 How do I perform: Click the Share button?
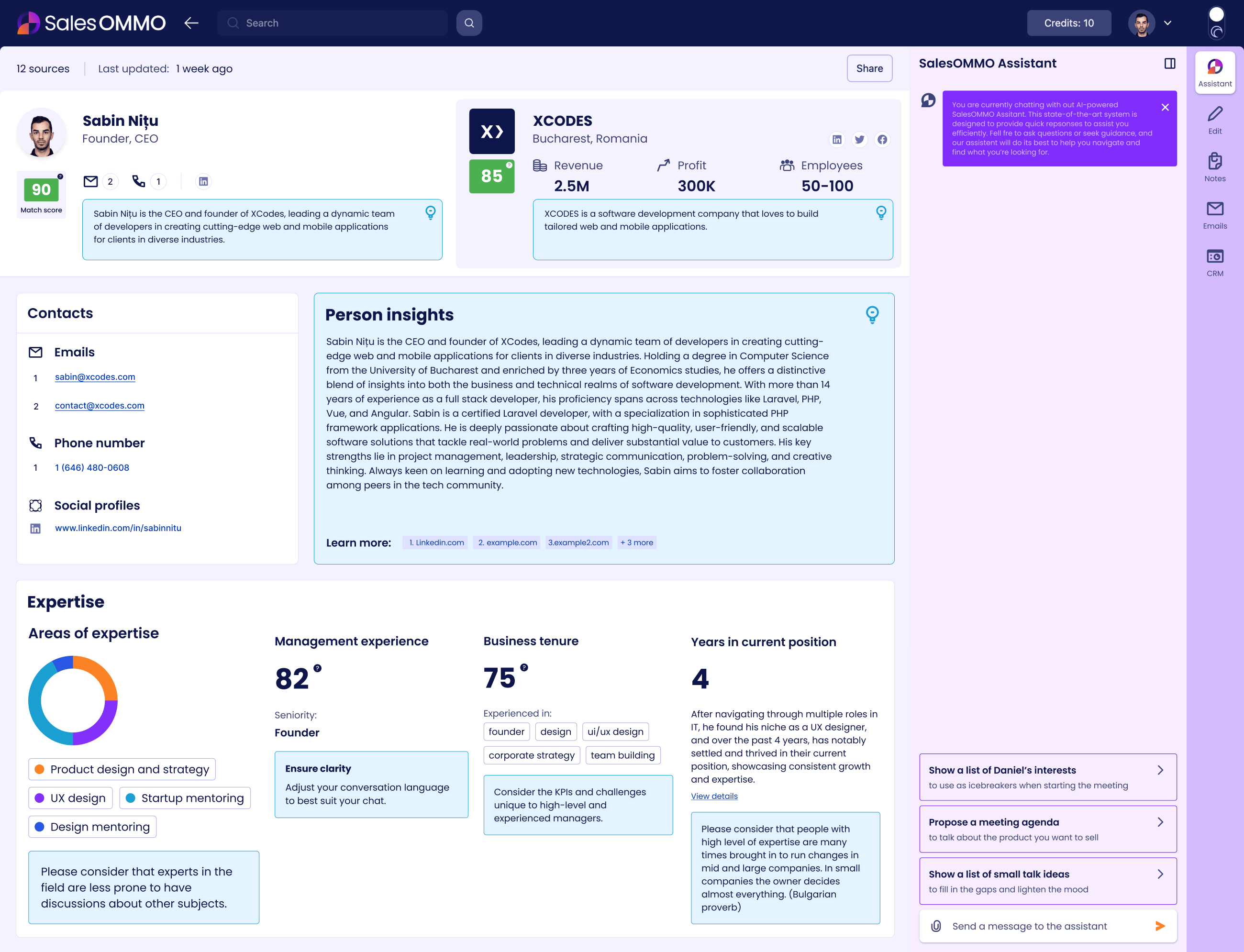tap(869, 68)
